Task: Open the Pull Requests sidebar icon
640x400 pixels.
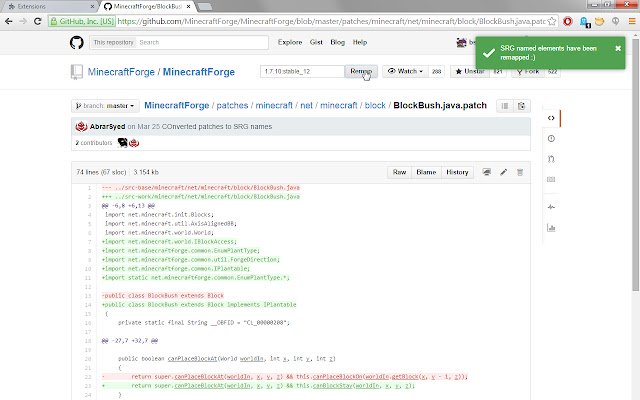Action: pyautogui.click(x=551, y=159)
